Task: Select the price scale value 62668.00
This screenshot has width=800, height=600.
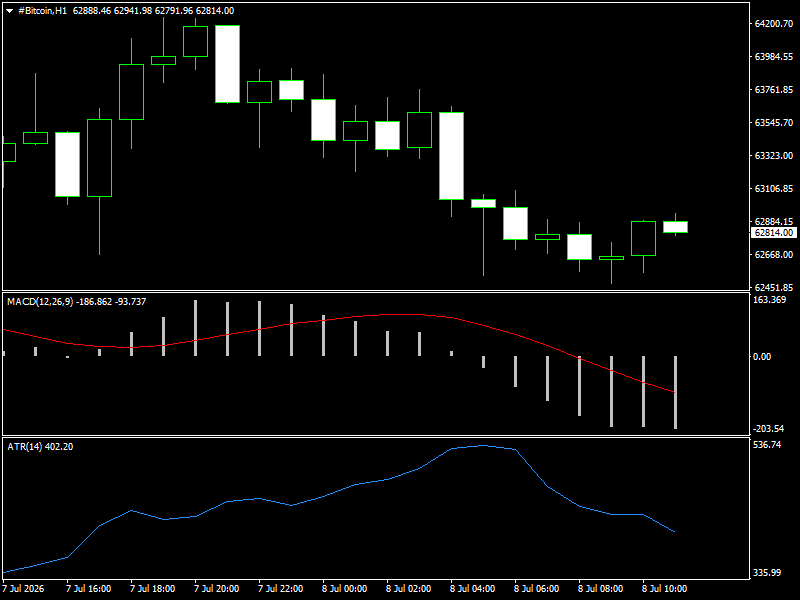Action: [x=773, y=255]
